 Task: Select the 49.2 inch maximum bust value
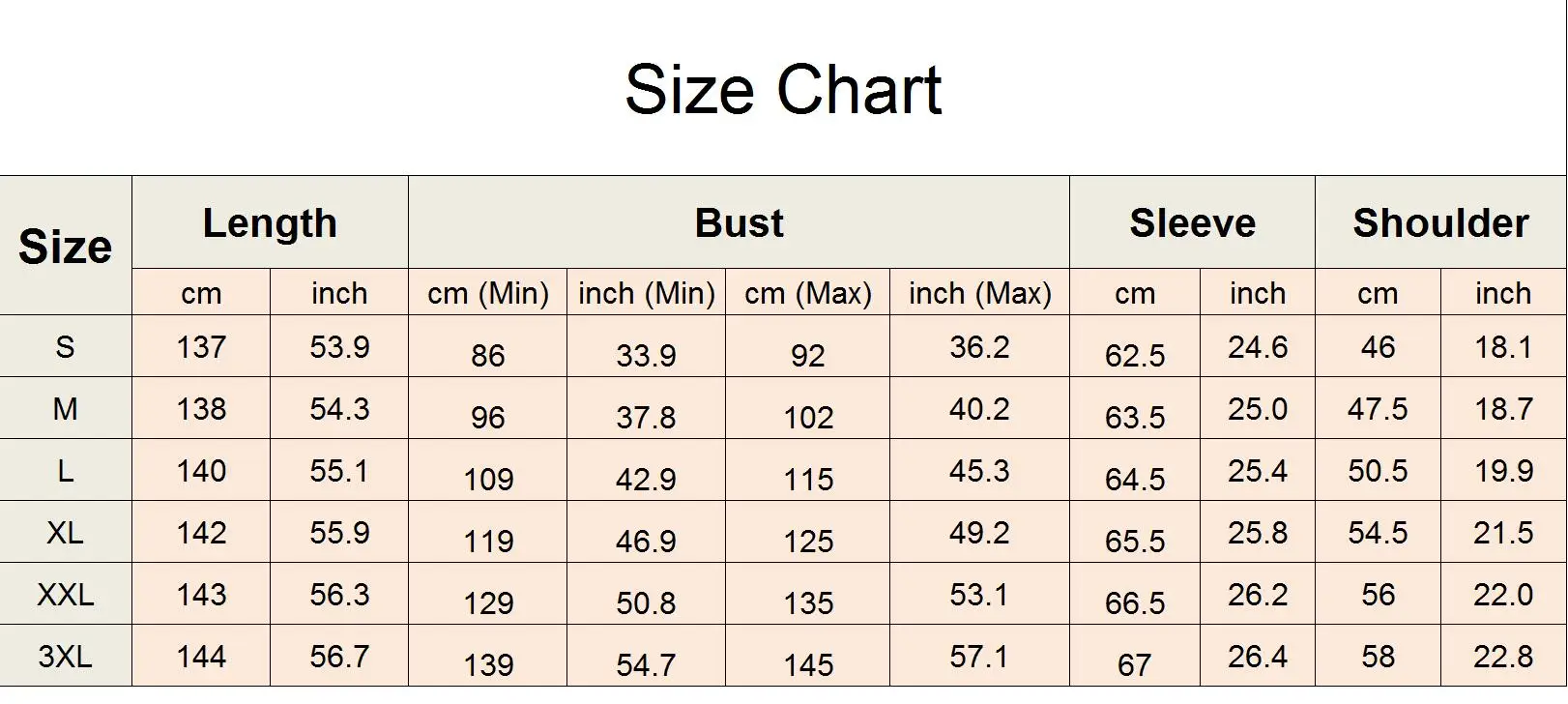pyautogui.click(x=979, y=532)
